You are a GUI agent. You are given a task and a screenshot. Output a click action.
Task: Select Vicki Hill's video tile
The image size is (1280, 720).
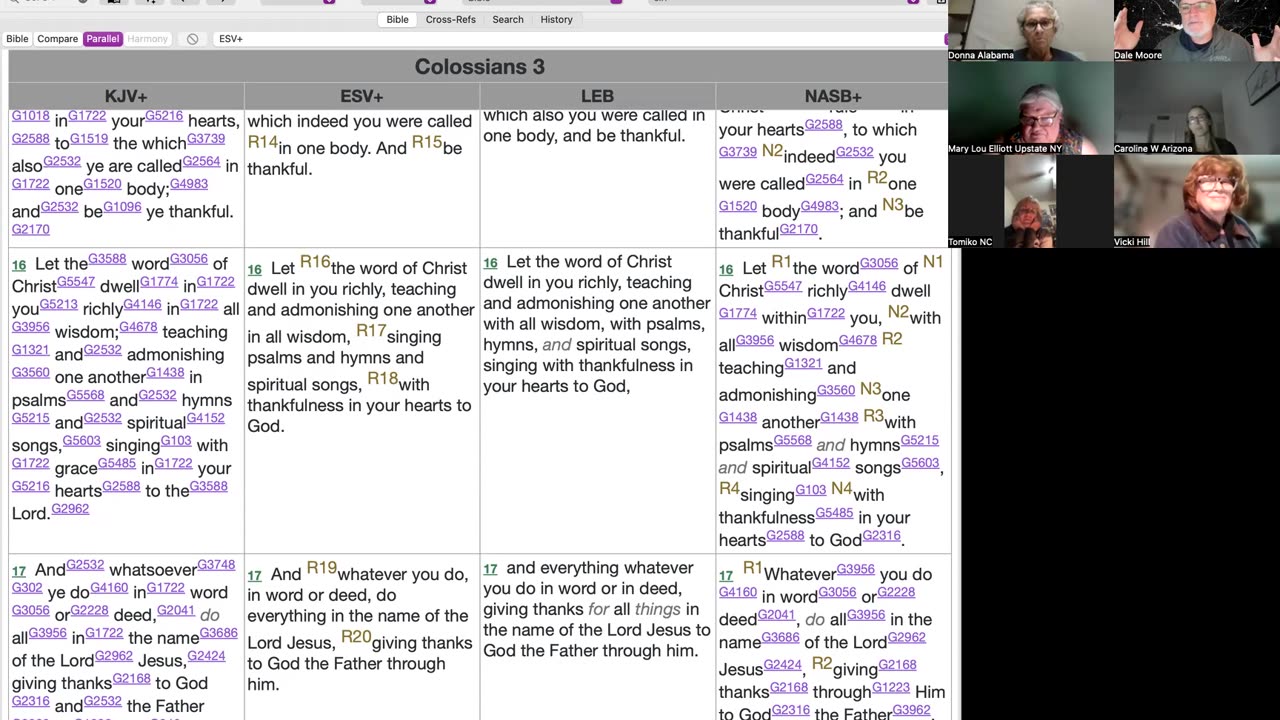tap(1196, 202)
